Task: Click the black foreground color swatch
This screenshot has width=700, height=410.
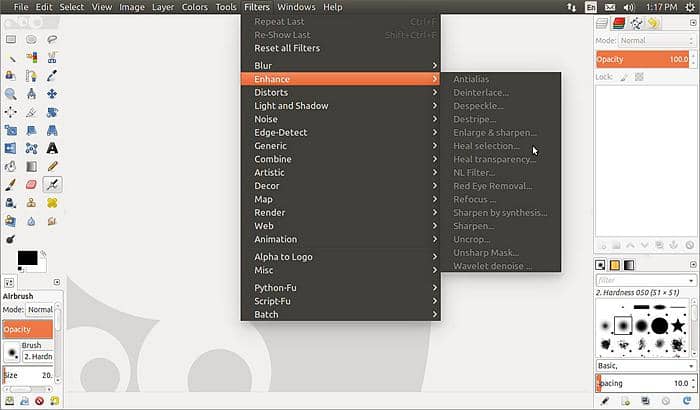Action: [x=27, y=258]
